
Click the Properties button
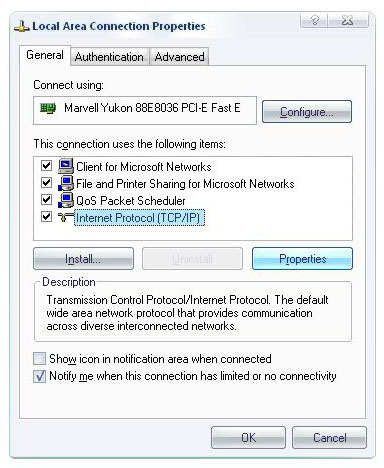click(x=302, y=259)
